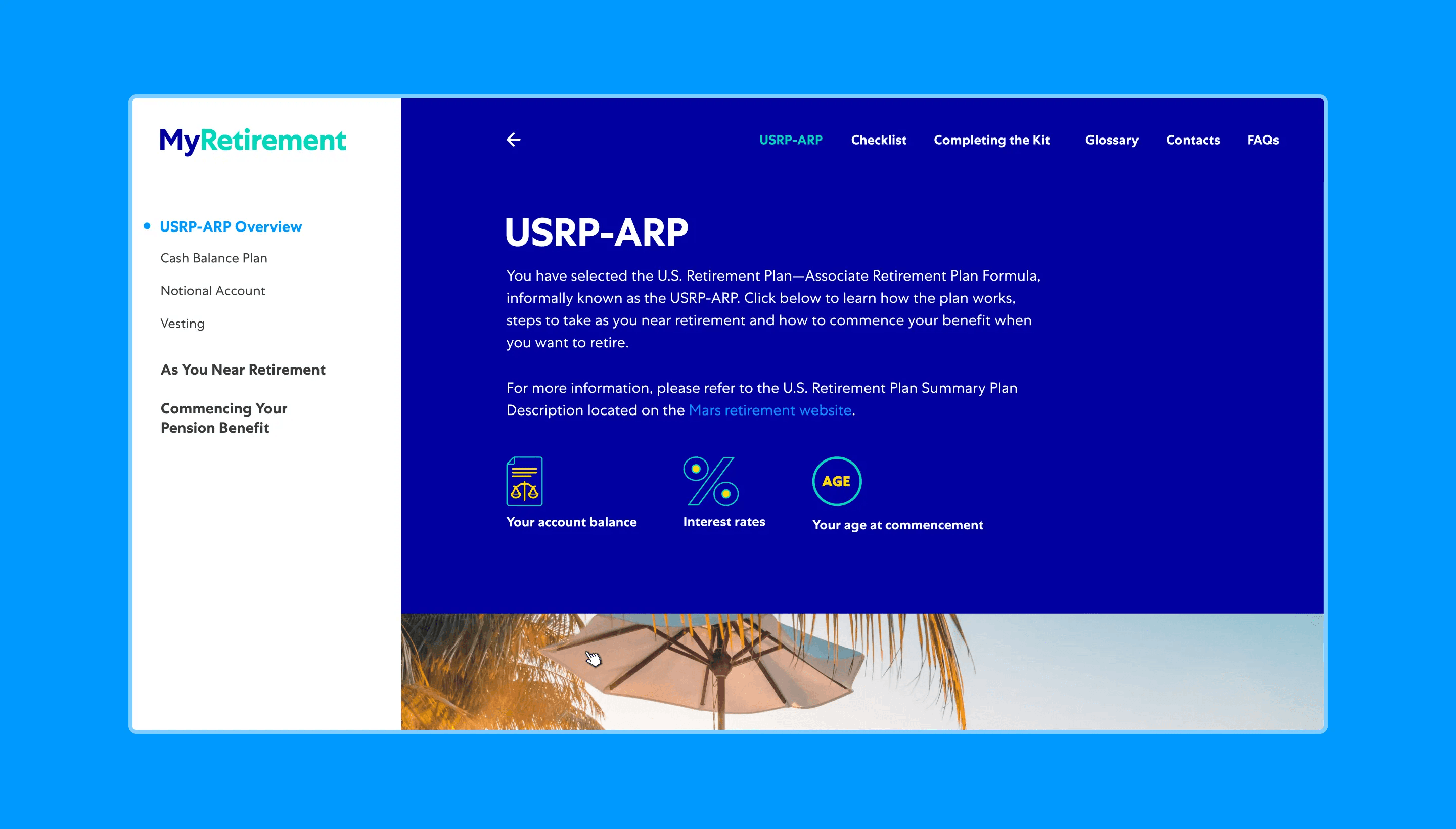
Task: Expand As You Near Retirement section
Action: coord(243,370)
